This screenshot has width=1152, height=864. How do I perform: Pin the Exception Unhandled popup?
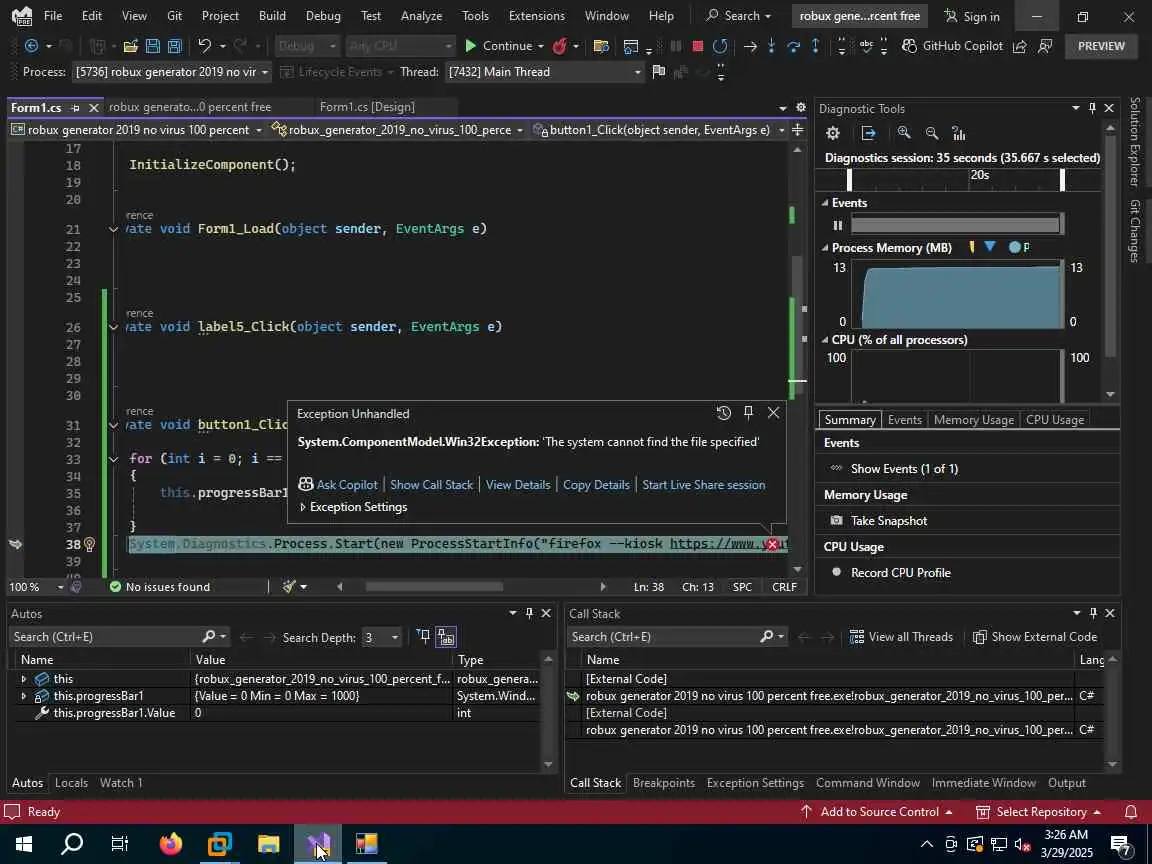(x=748, y=413)
